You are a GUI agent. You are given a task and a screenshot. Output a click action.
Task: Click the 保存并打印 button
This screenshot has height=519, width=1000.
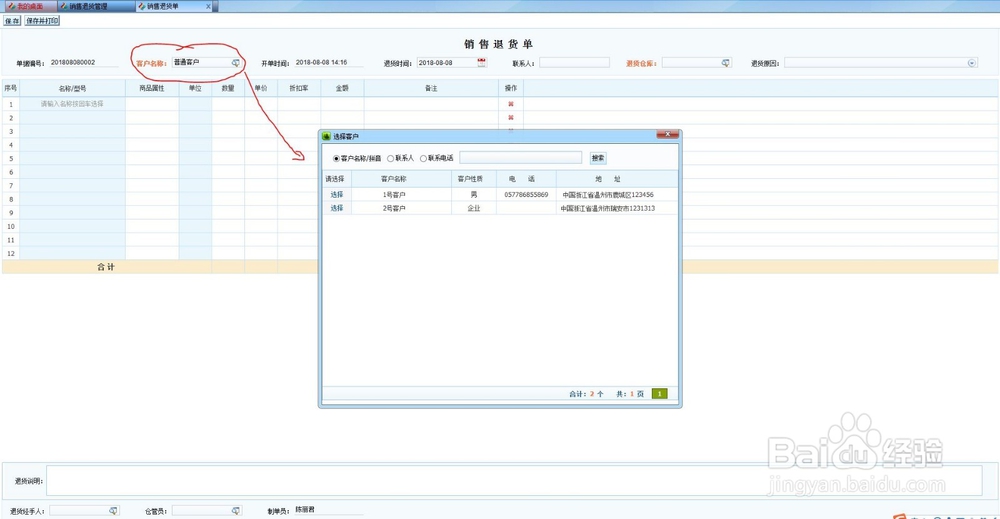(42, 21)
